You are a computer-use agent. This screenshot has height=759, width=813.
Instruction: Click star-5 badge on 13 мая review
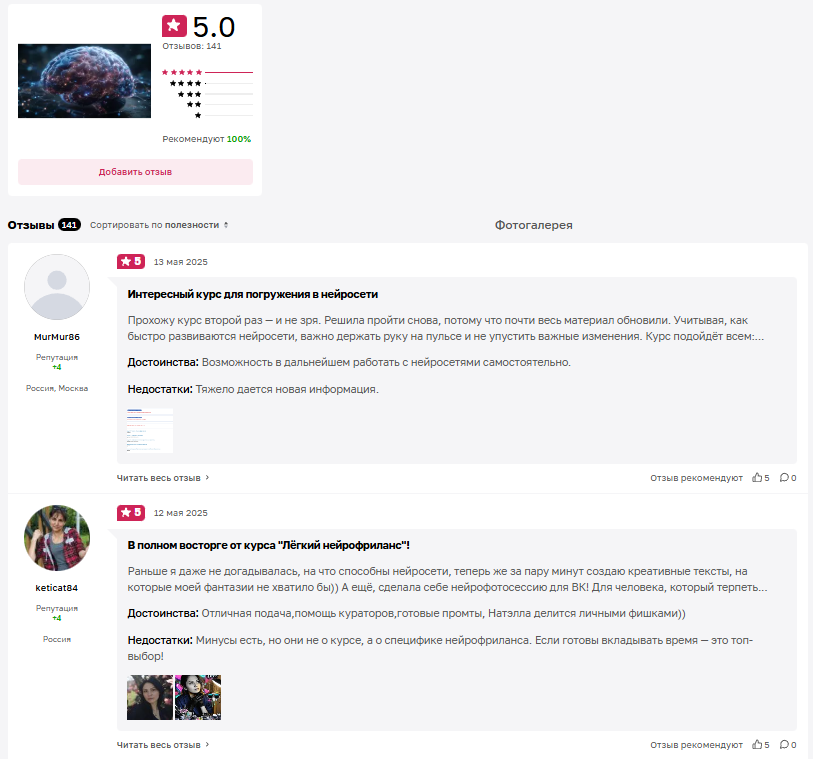click(131, 261)
